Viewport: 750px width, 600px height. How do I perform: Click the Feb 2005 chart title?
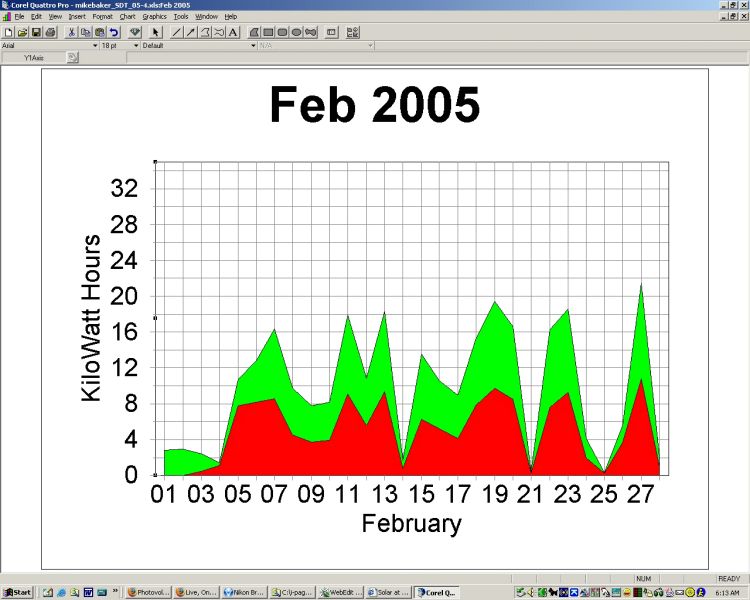click(374, 105)
